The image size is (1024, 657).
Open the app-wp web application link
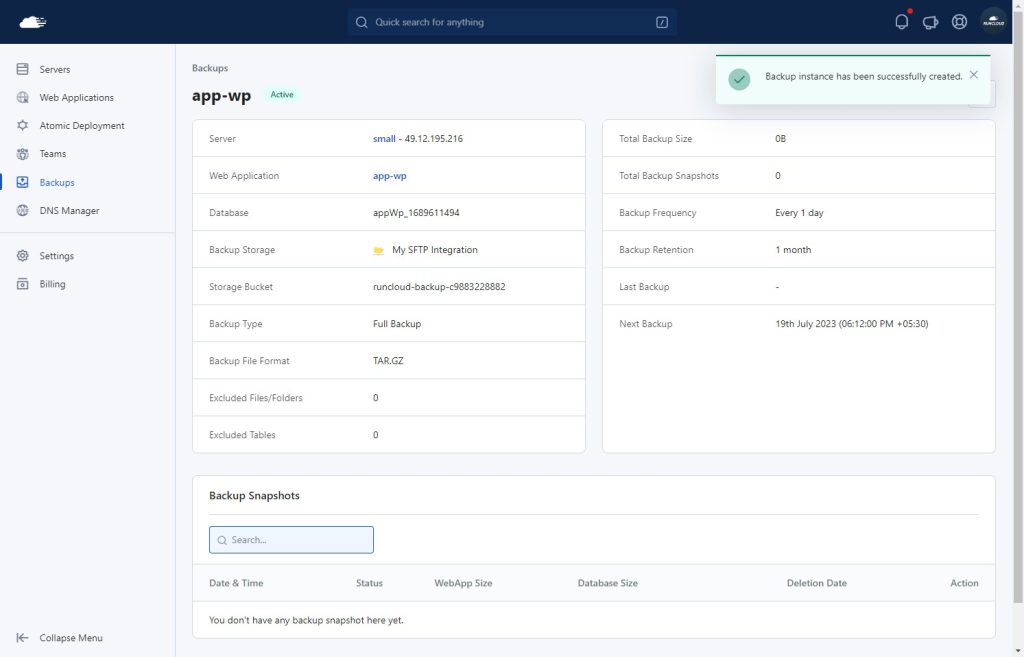pos(389,176)
